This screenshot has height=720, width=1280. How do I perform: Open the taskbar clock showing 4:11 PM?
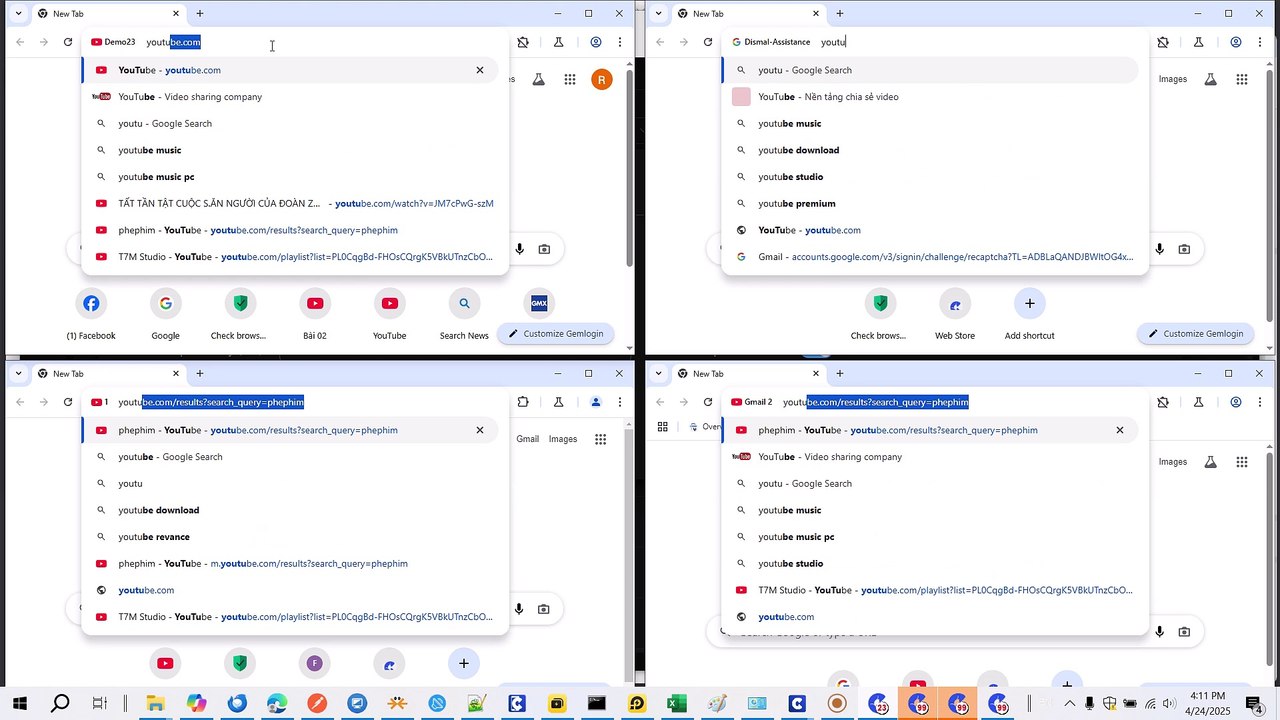coord(1208,704)
